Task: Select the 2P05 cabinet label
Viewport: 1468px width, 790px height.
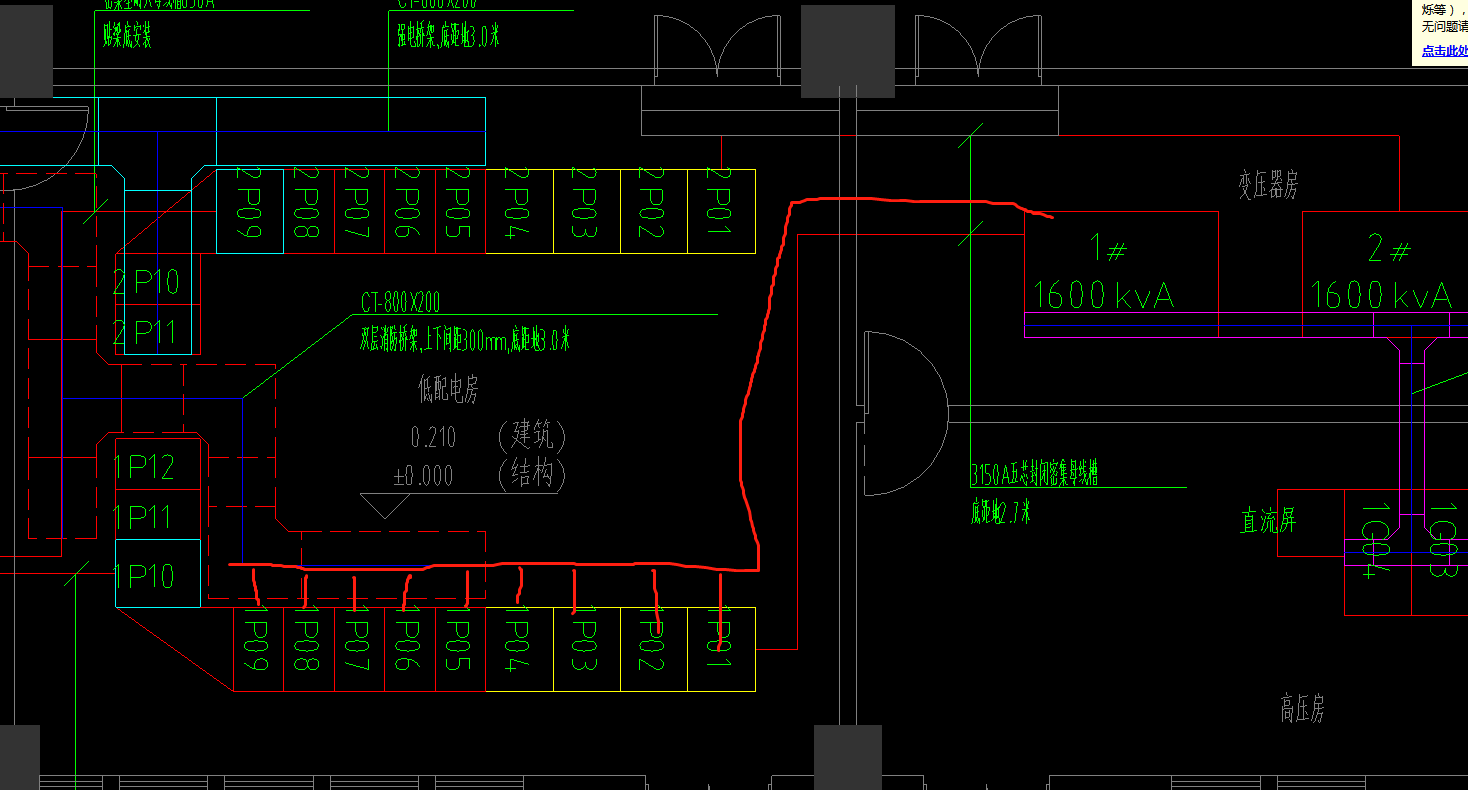Action: [x=457, y=204]
